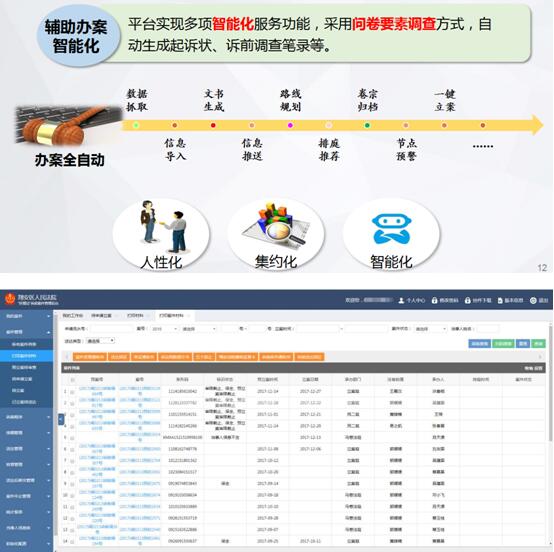Open the blue case number link in row 1
Screen dimensions: 554x552
[140, 391]
